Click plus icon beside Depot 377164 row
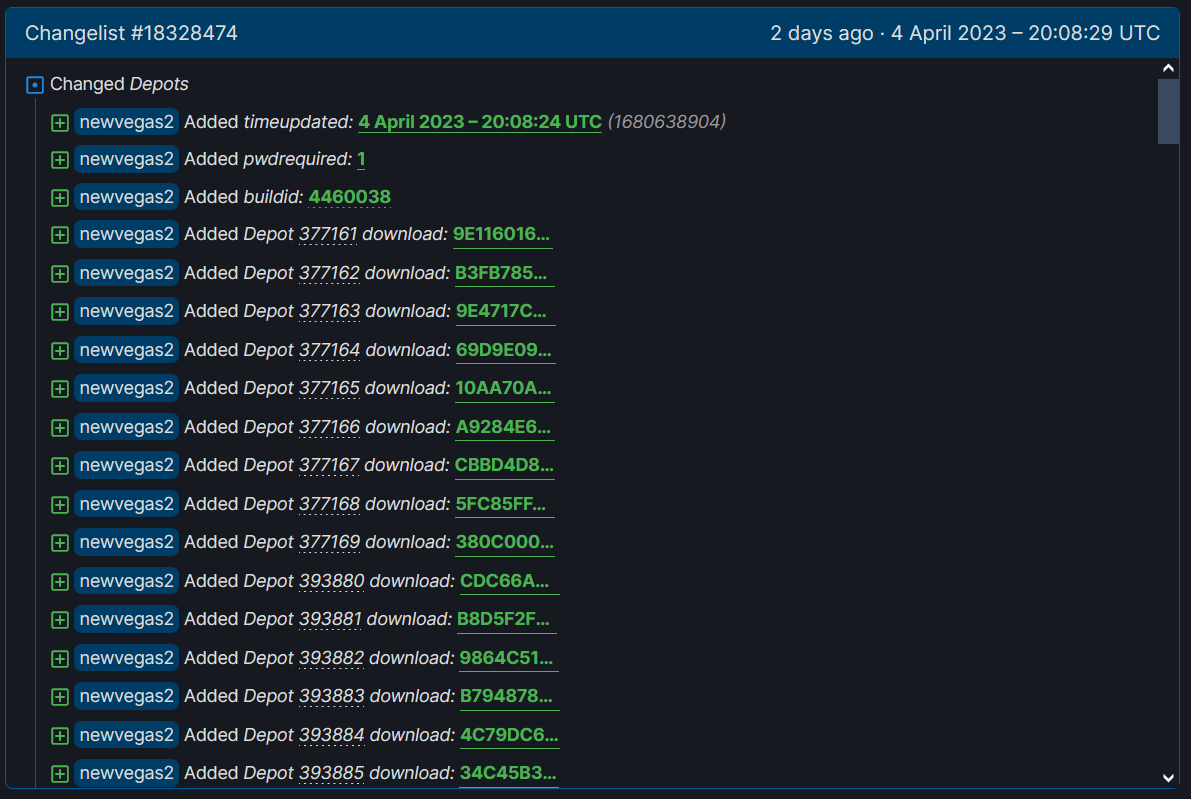 pos(60,350)
